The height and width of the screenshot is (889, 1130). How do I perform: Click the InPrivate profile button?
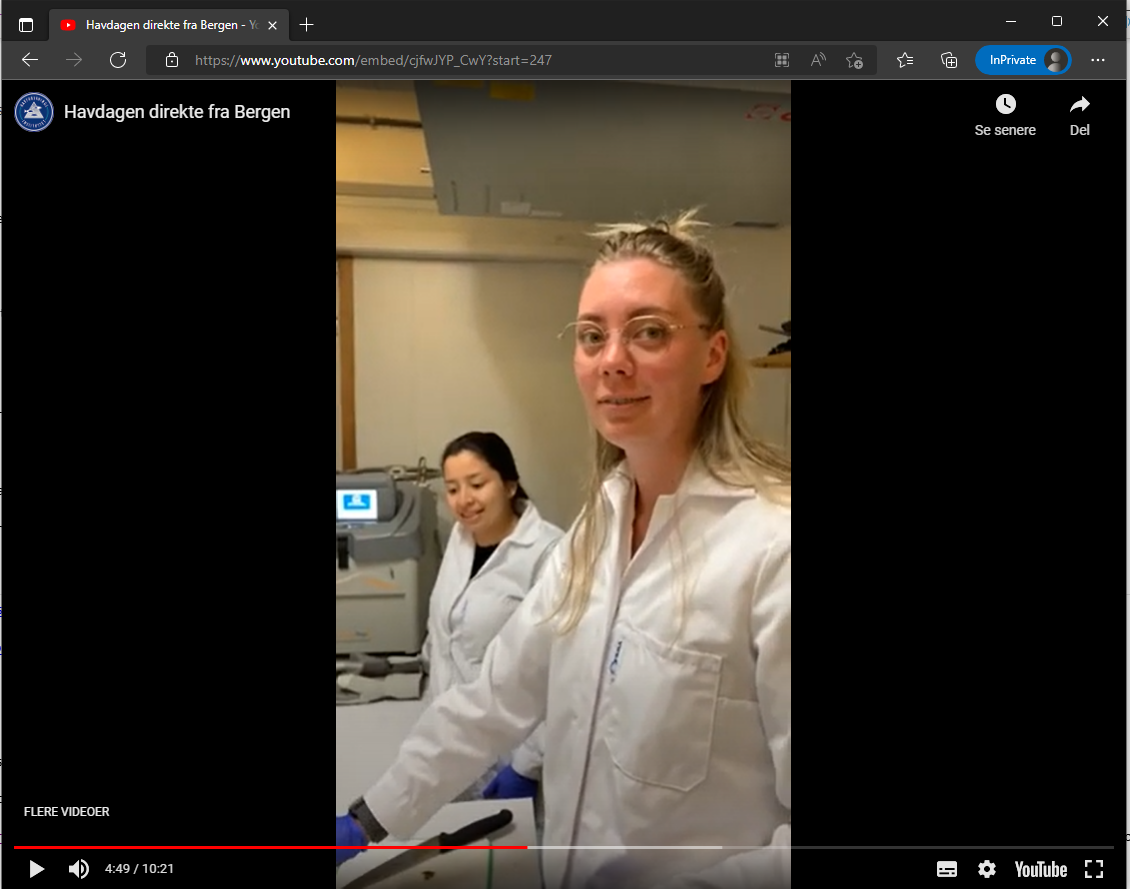pos(1023,60)
